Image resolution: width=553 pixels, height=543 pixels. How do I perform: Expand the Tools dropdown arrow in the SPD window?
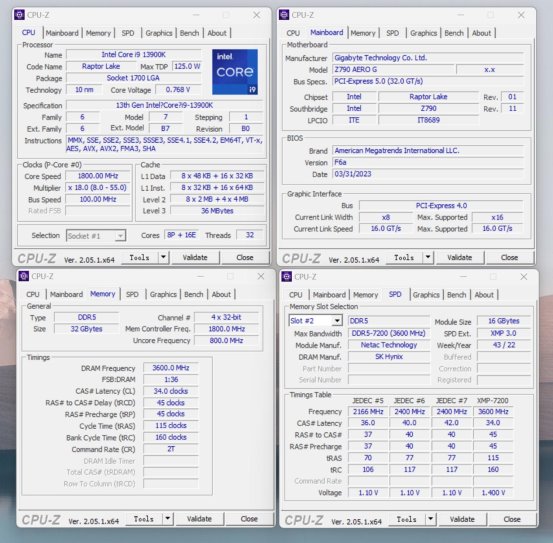point(430,519)
